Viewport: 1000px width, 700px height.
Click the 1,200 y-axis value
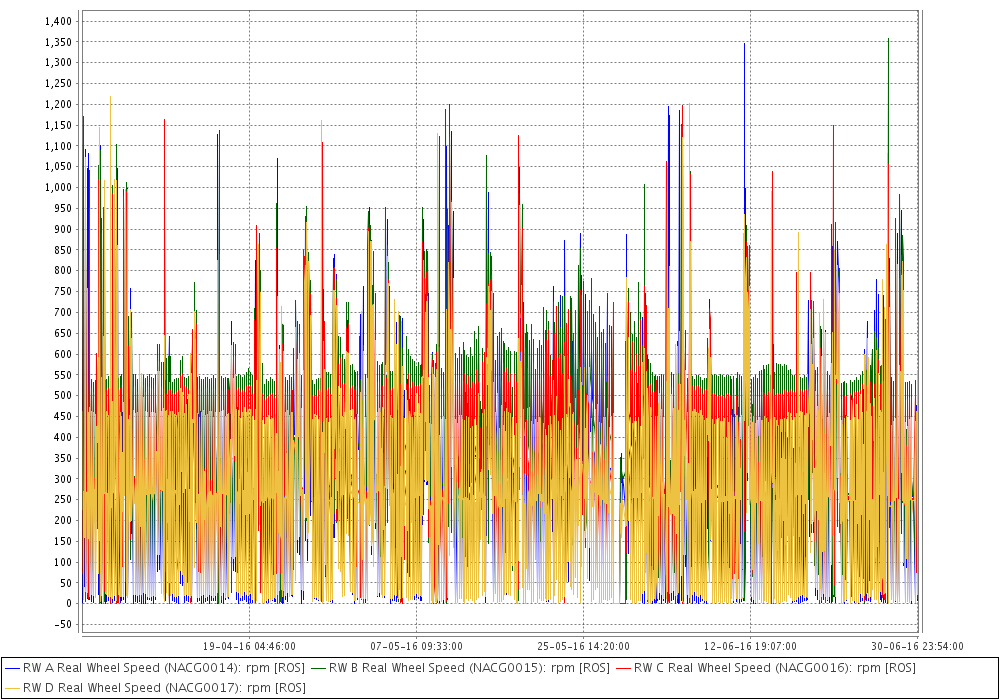pos(58,105)
